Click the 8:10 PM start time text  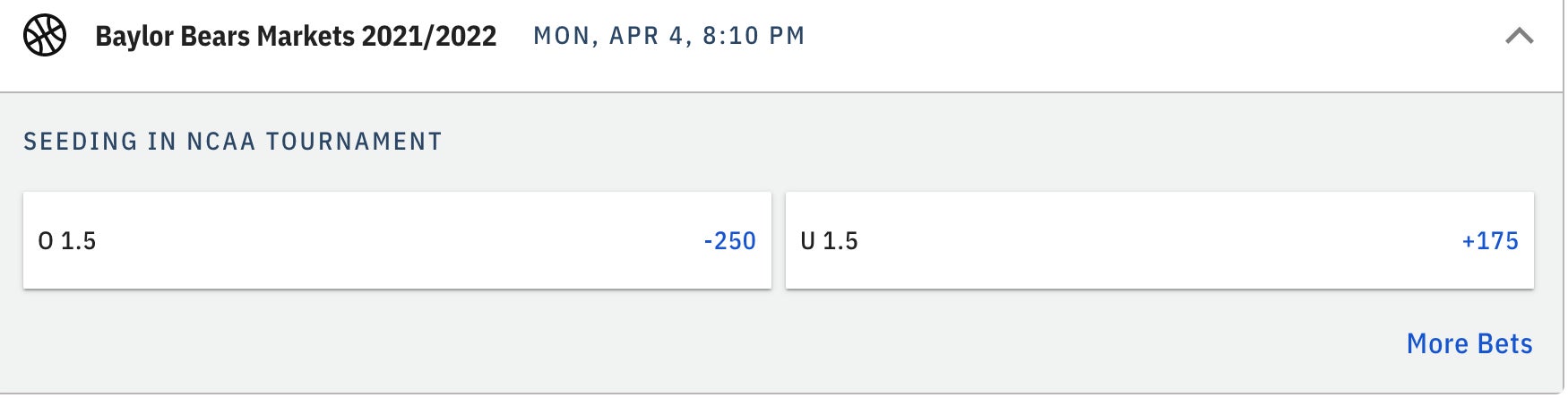[754, 36]
